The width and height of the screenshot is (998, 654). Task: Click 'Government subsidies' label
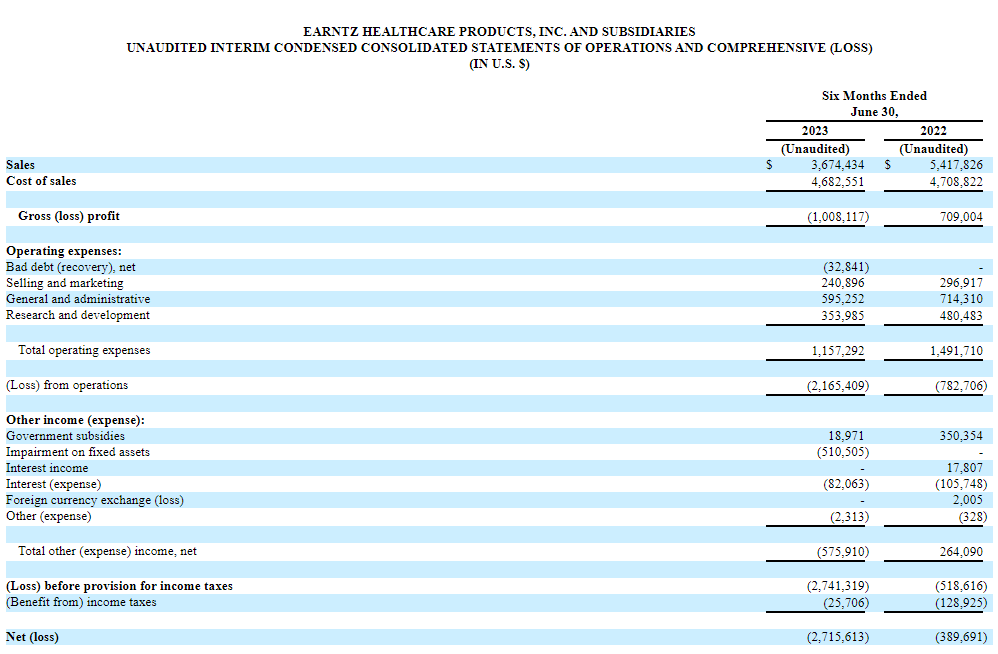click(66, 436)
